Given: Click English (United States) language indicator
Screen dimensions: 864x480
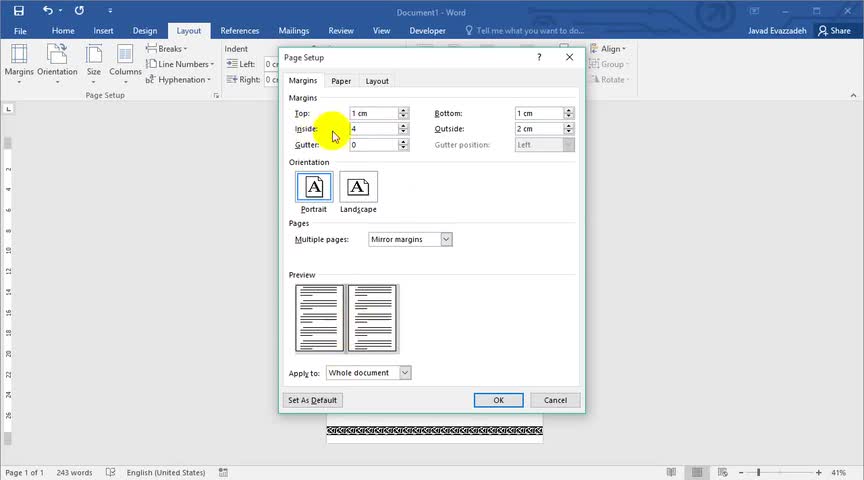Looking at the screenshot, I should [x=166, y=472].
